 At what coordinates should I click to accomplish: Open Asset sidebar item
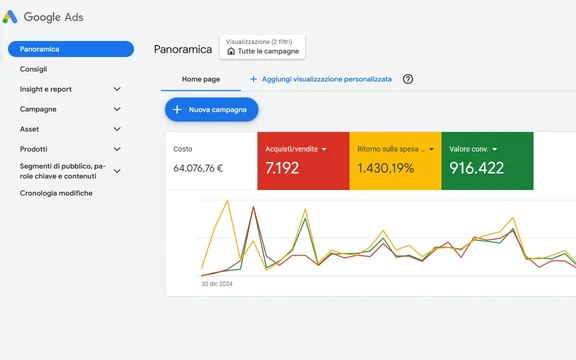[29, 129]
